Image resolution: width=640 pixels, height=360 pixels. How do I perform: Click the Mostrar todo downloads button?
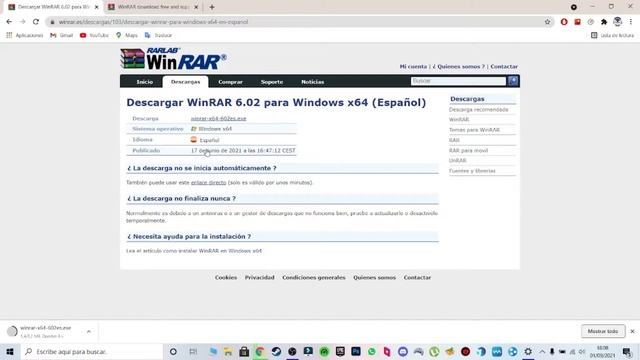point(603,331)
